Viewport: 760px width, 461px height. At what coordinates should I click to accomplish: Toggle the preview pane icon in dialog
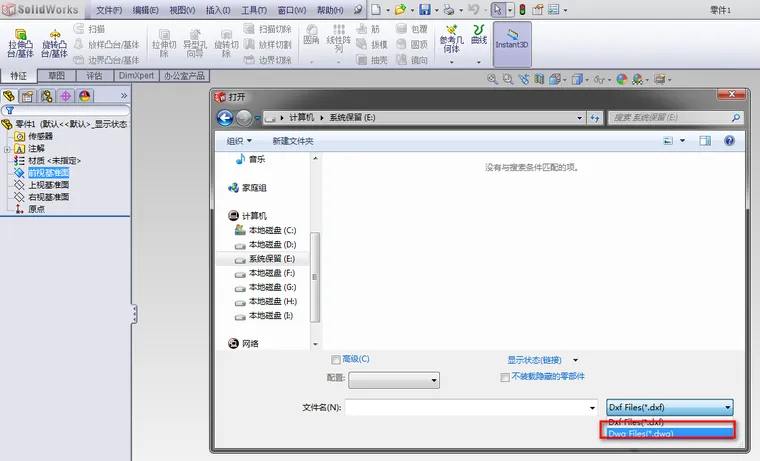pyautogui.click(x=705, y=141)
